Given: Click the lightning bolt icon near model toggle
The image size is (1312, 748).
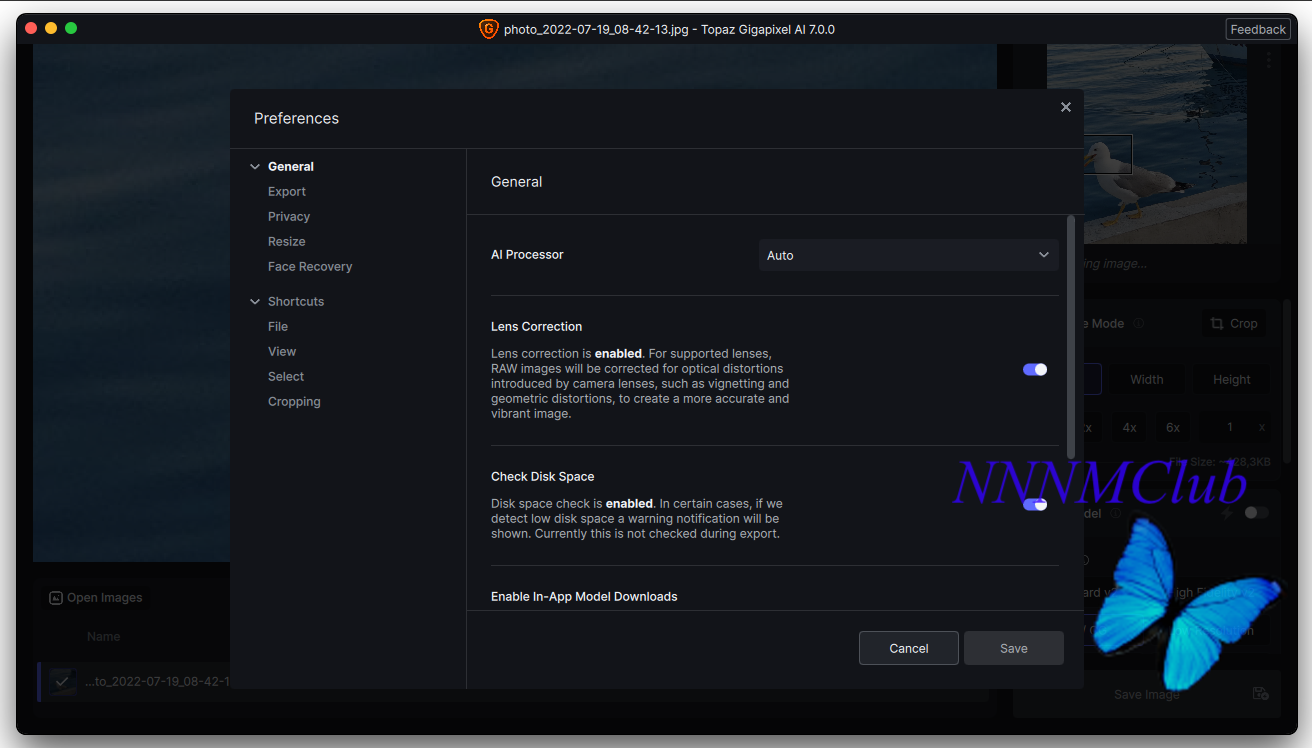Looking at the screenshot, I should pyautogui.click(x=1227, y=513).
